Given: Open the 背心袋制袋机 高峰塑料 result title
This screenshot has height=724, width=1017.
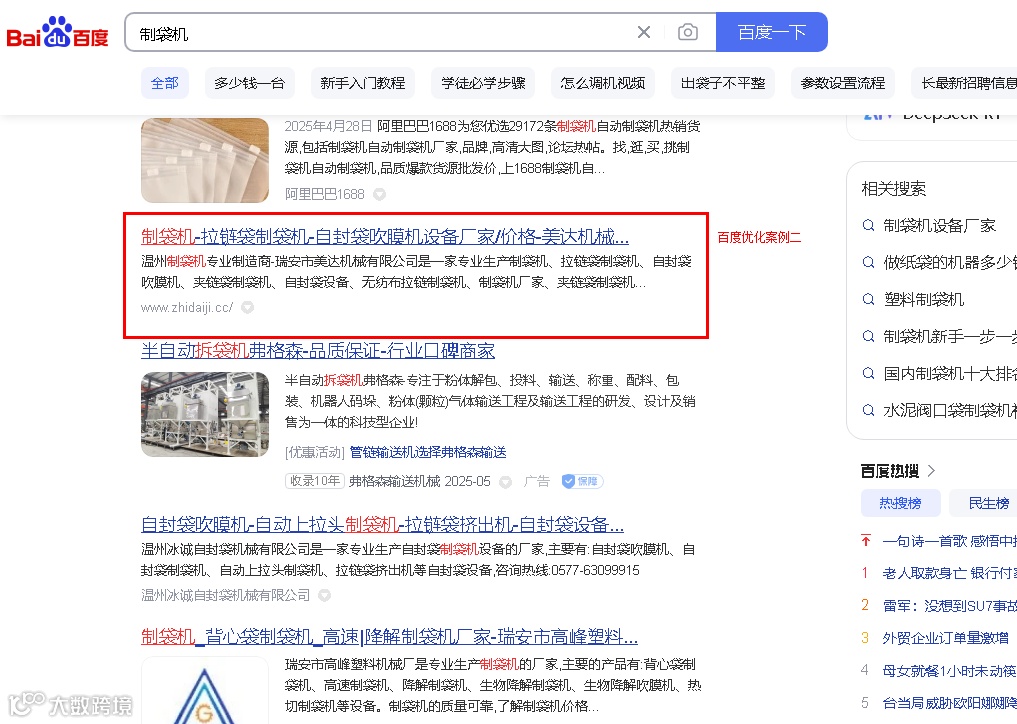Looking at the screenshot, I should tap(389, 637).
